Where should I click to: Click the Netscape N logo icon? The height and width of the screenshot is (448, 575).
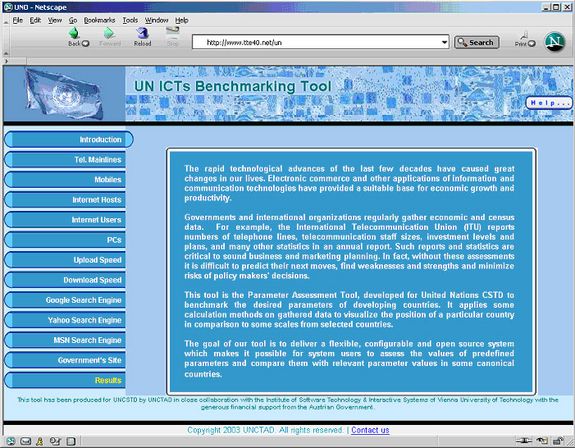554,42
